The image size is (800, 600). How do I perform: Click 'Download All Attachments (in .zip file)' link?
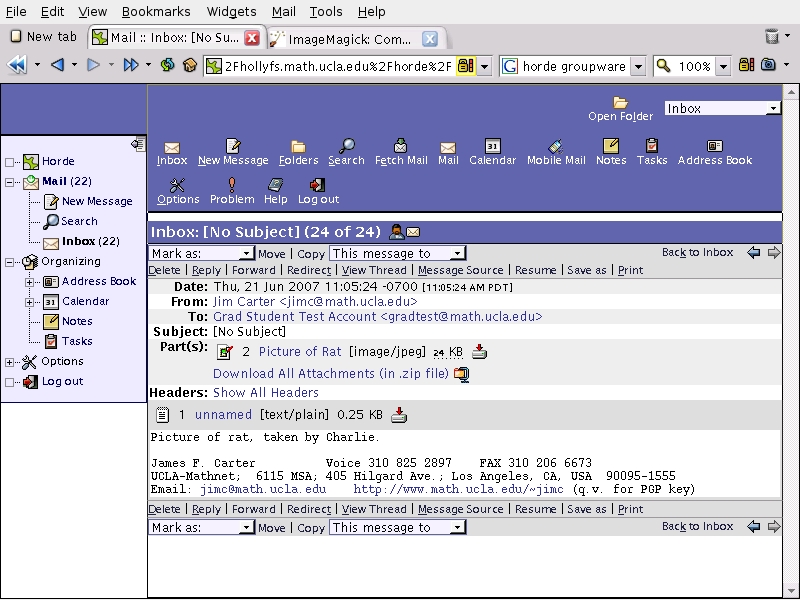330,374
